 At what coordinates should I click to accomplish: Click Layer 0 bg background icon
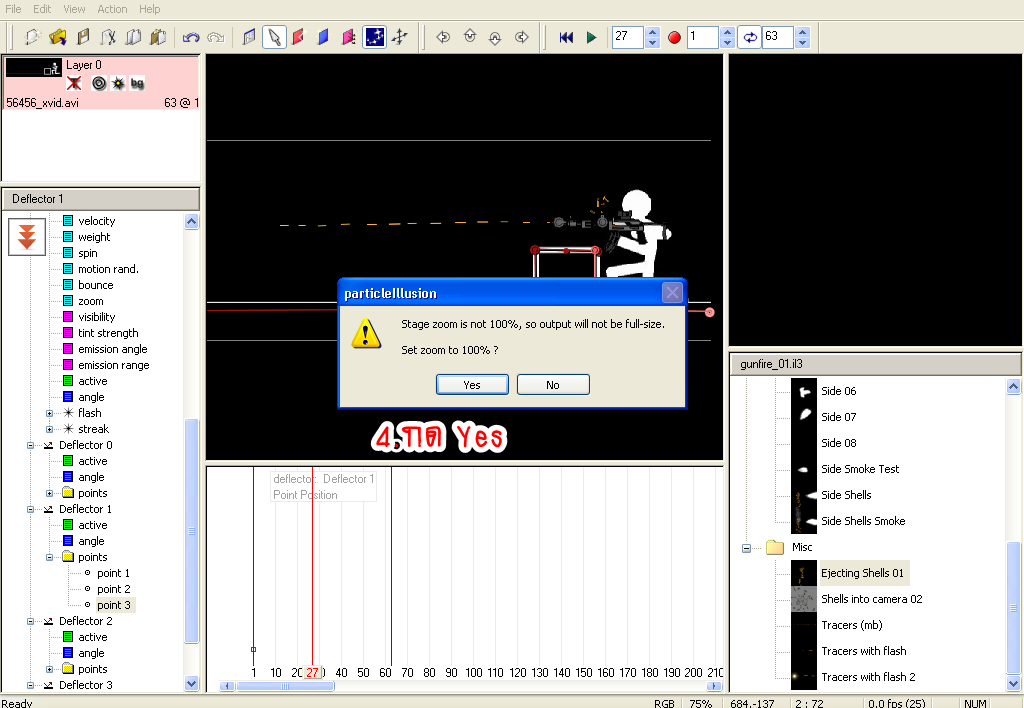[x=136, y=83]
